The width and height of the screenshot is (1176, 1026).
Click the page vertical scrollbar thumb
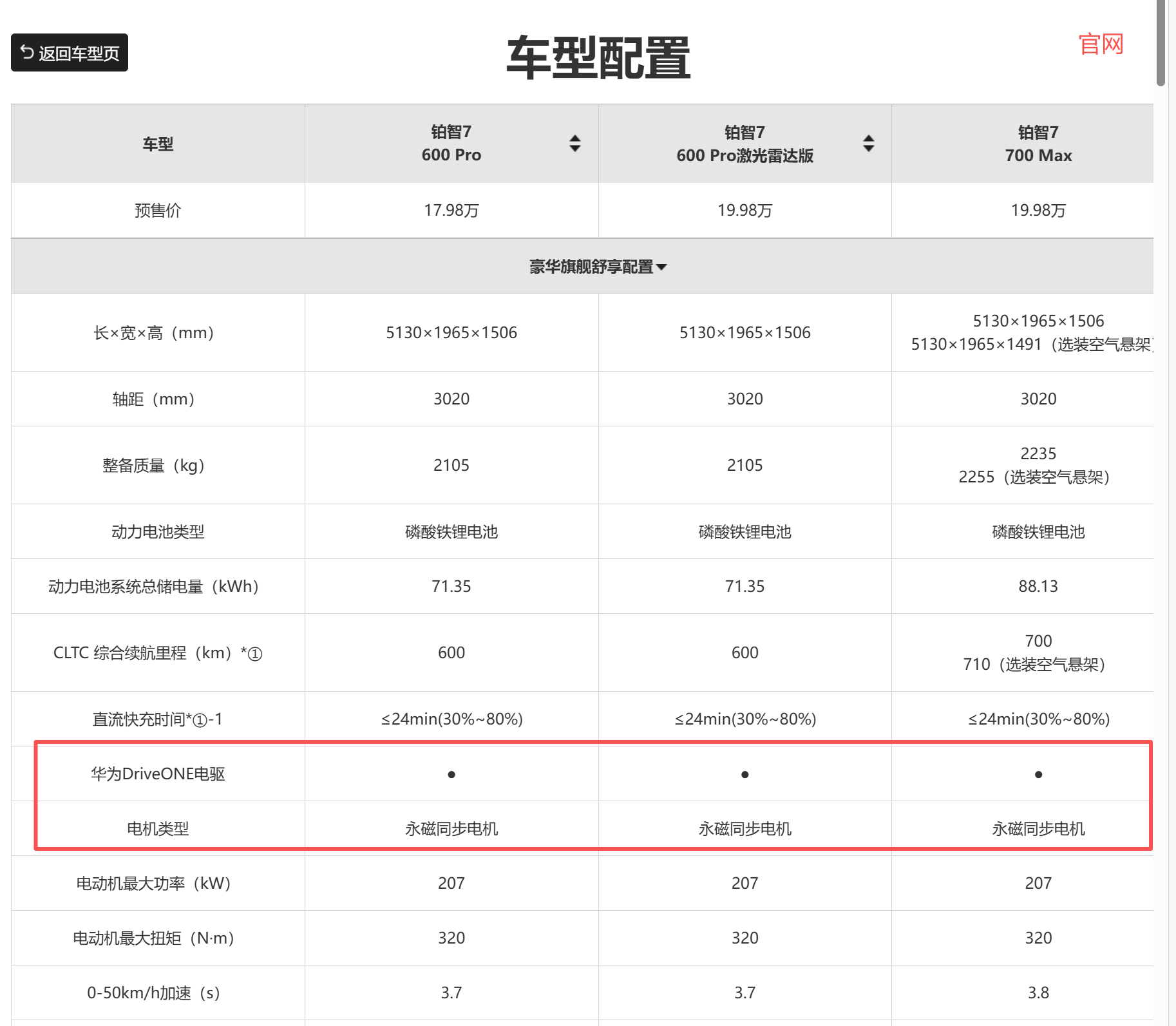click(1161, 43)
